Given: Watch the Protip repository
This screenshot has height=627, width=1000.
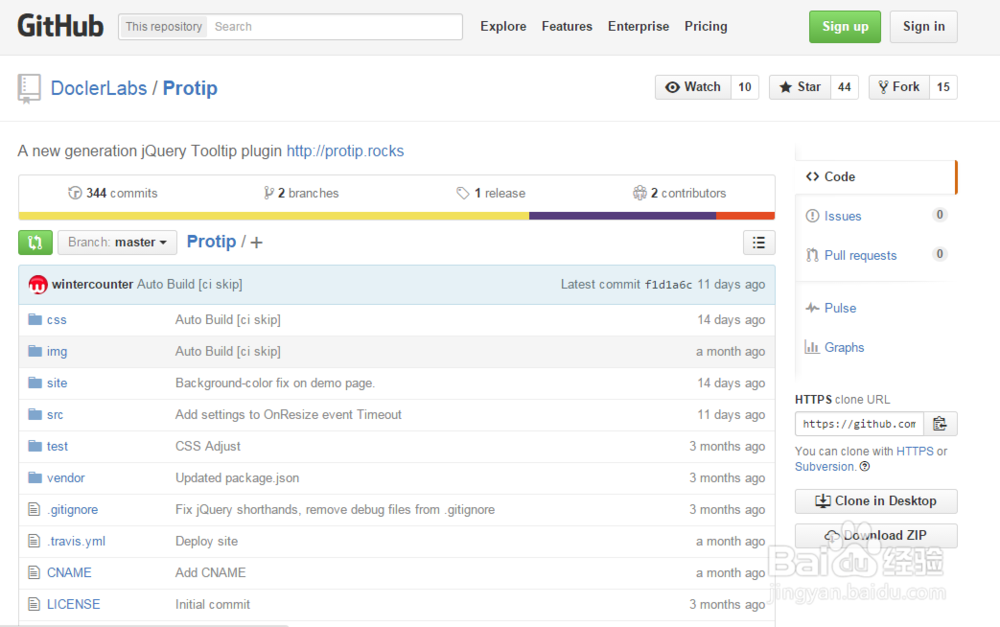Looking at the screenshot, I should point(692,87).
